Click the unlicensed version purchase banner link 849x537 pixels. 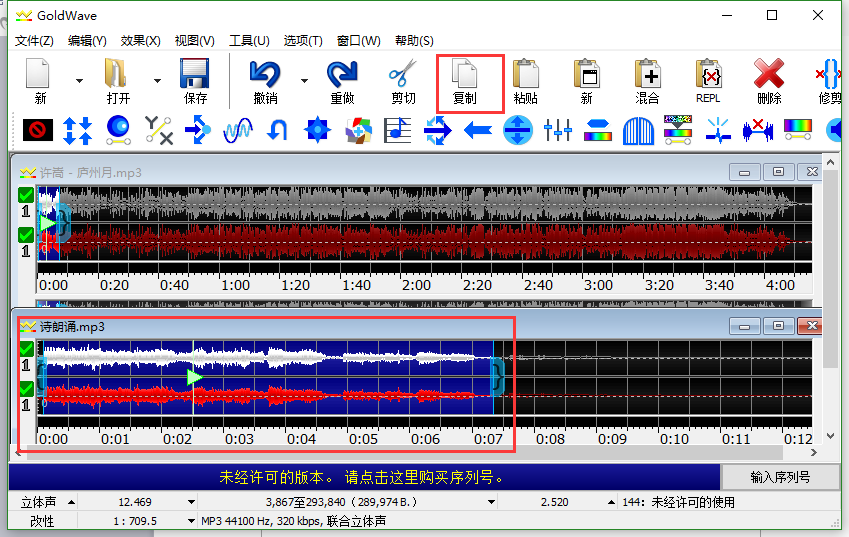[362, 477]
